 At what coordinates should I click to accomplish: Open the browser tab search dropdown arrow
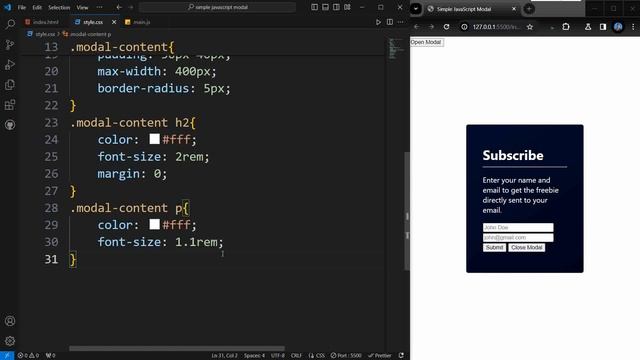click(x=416, y=9)
